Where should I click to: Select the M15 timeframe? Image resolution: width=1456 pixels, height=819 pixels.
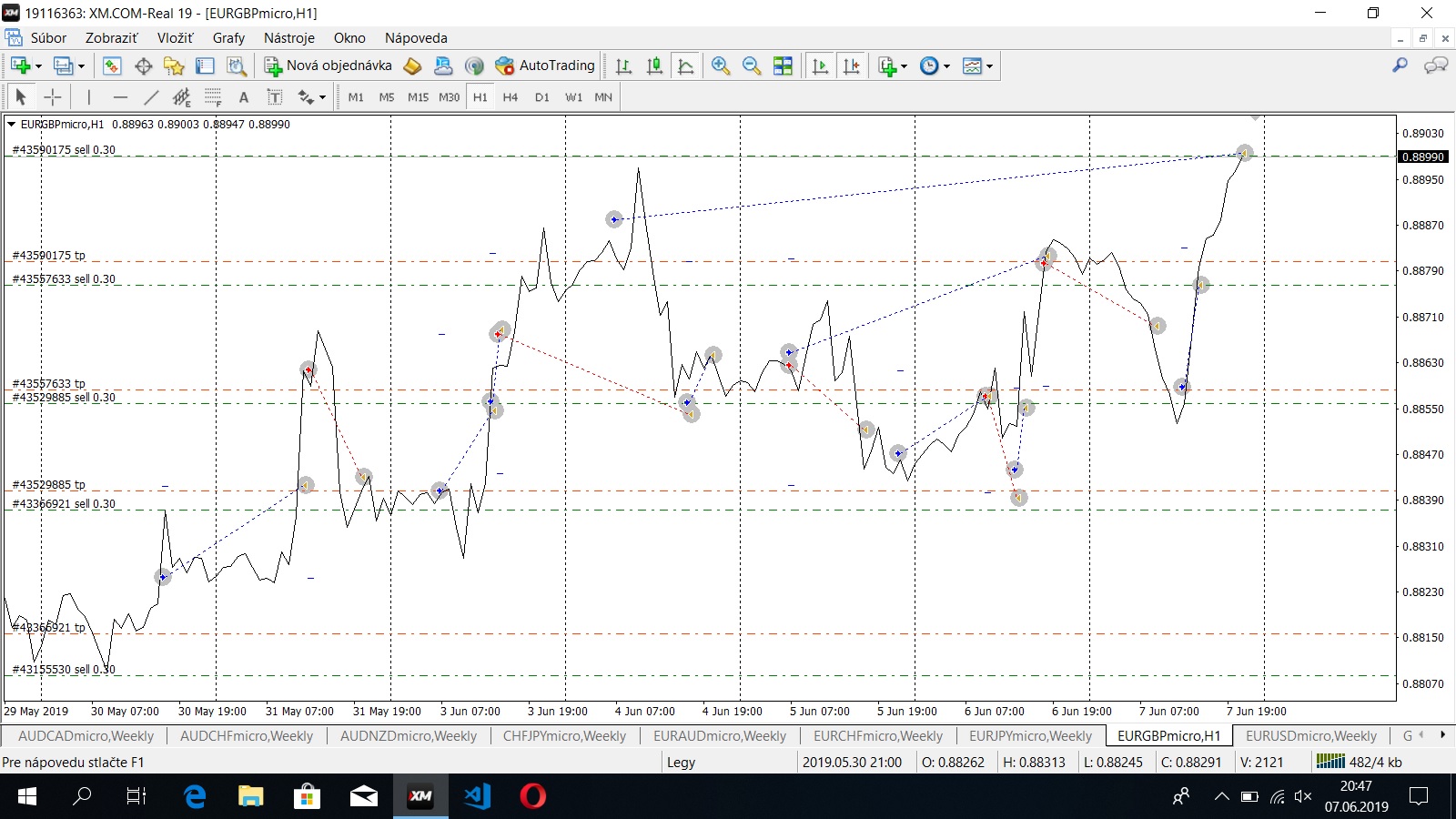point(418,96)
